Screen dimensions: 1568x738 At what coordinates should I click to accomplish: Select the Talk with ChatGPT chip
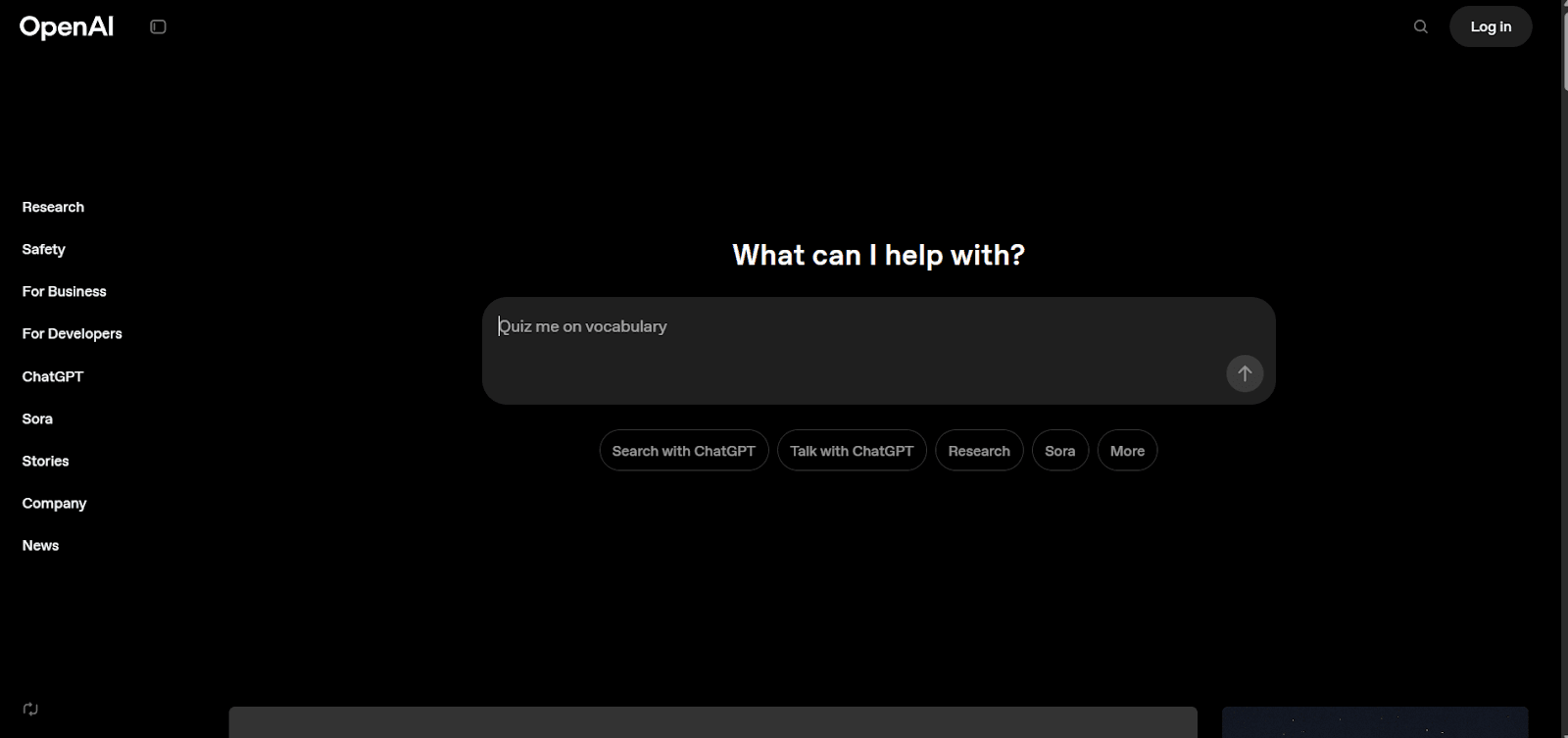pyautogui.click(x=852, y=451)
